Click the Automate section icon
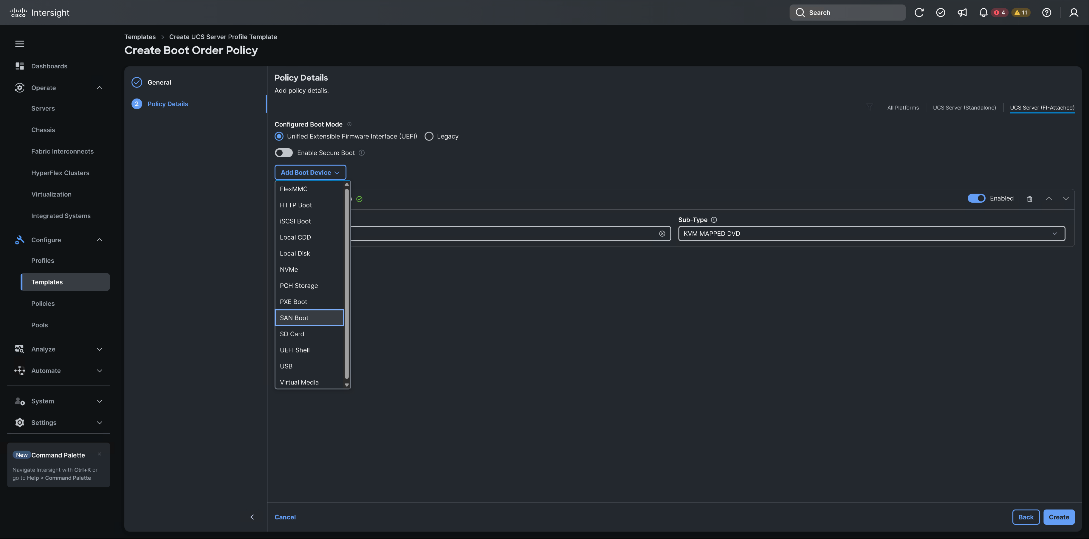Screen dimensions: 1089x539 tap(19, 371)
